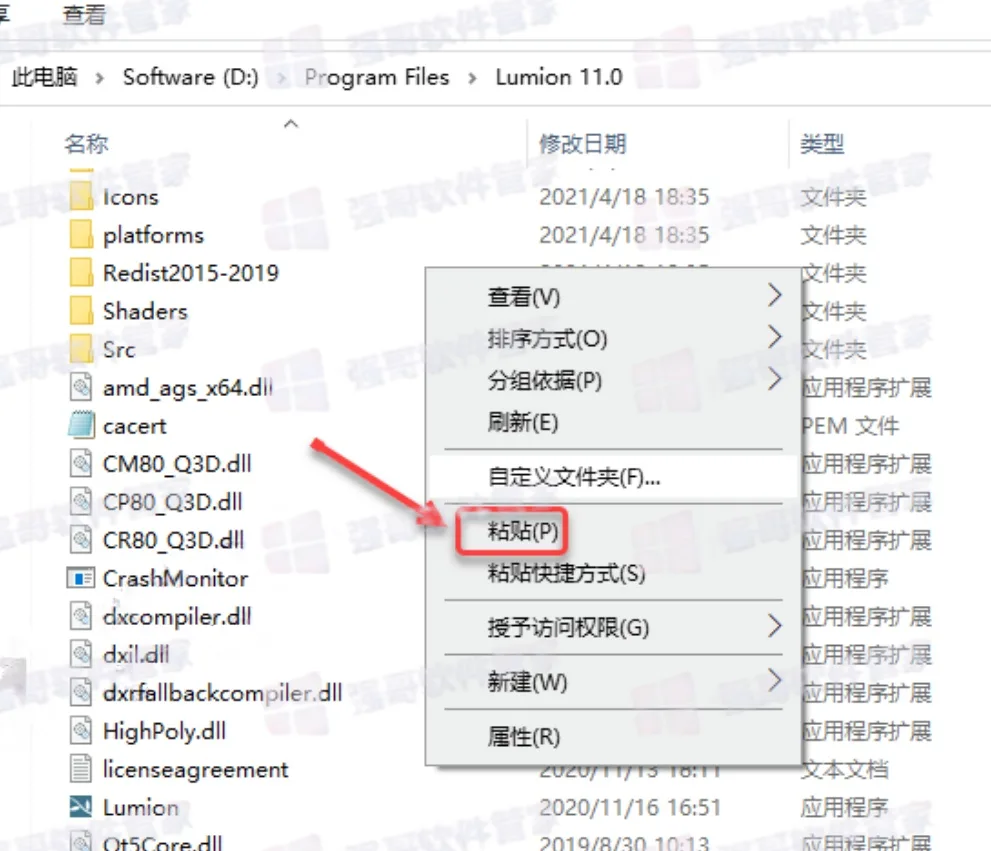Image resolution: width=991 pixels, height=851 pixels.
Task: Open dropdown arrow after Software (D:) breadcrumb
Action: point(281,78)
